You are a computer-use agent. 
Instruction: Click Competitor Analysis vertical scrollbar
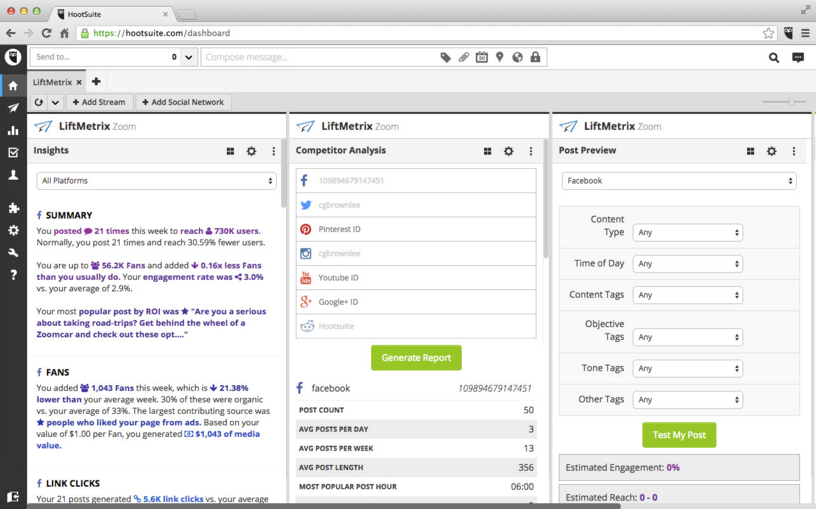[545, 198]
